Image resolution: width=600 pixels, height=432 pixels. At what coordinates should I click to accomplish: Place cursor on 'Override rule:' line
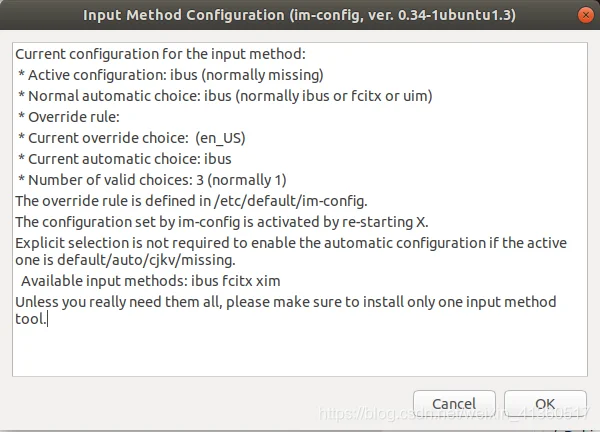pyautogui.click(x=69, y=117)
